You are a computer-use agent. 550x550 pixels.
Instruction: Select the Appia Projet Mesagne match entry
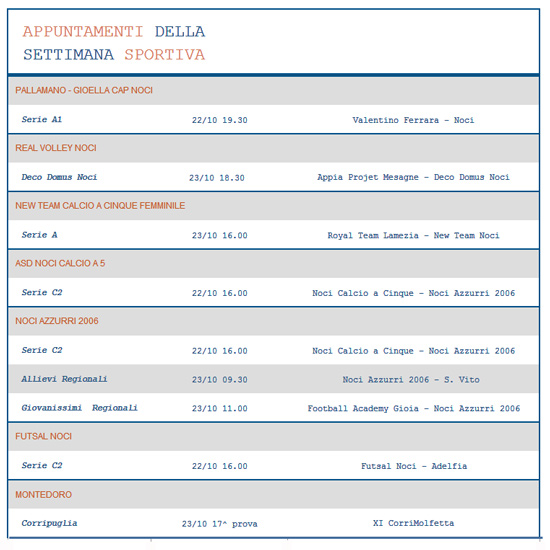[x=413, y=177]
